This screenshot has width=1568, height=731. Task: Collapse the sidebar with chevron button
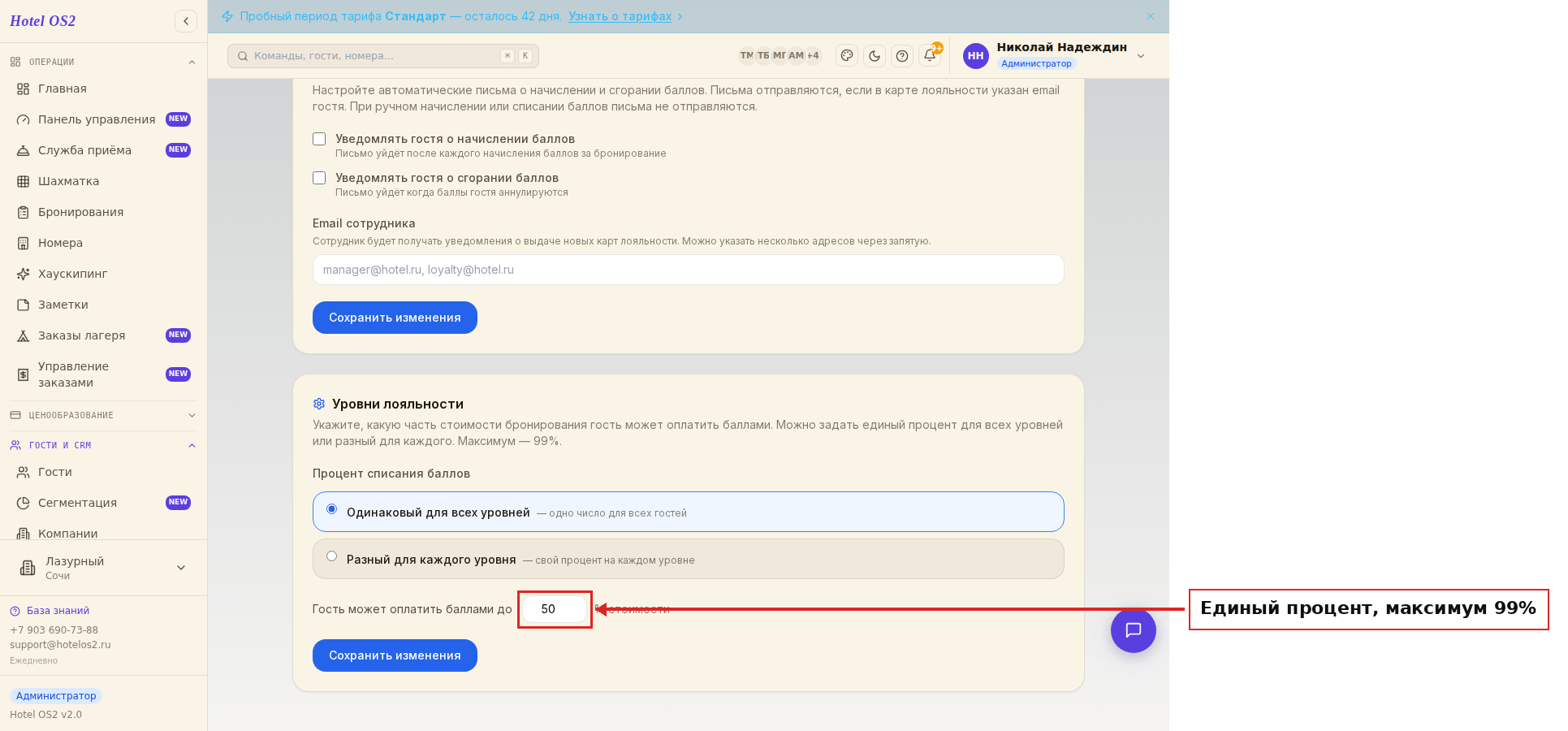(186, 21)
